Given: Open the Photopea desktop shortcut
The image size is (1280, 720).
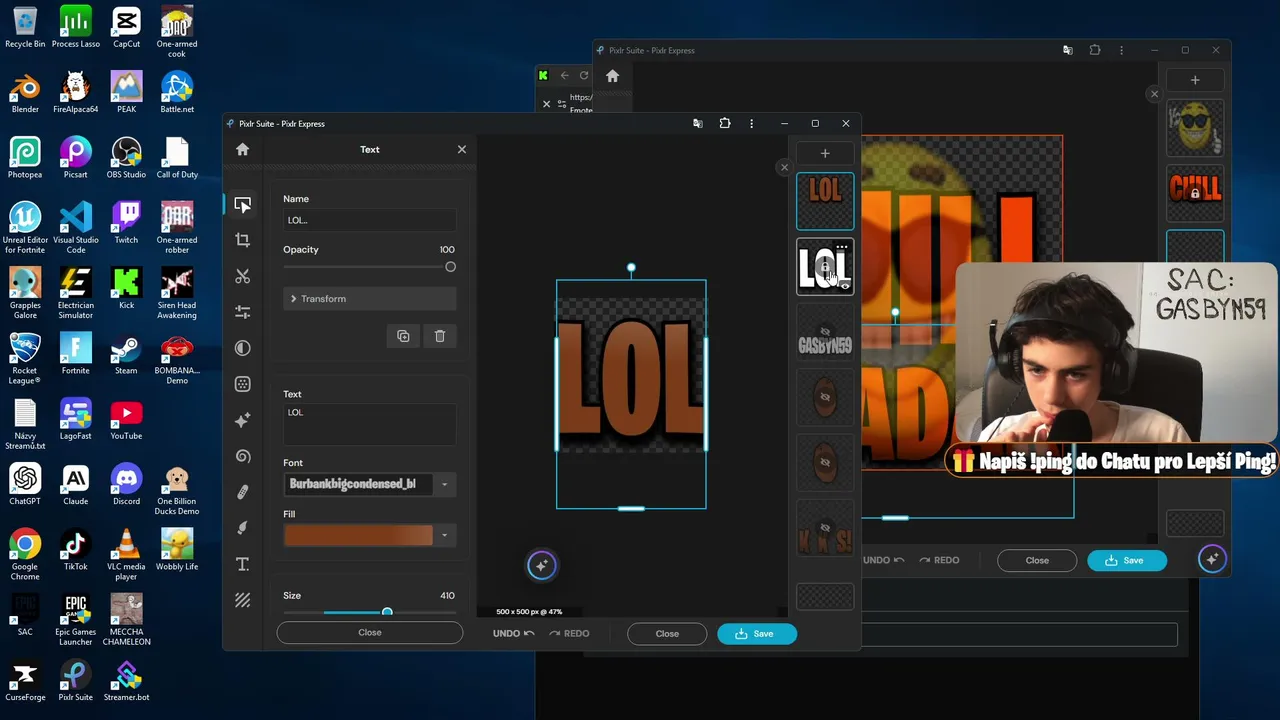Looking at the screenshot, I should (x=25, y=157).
